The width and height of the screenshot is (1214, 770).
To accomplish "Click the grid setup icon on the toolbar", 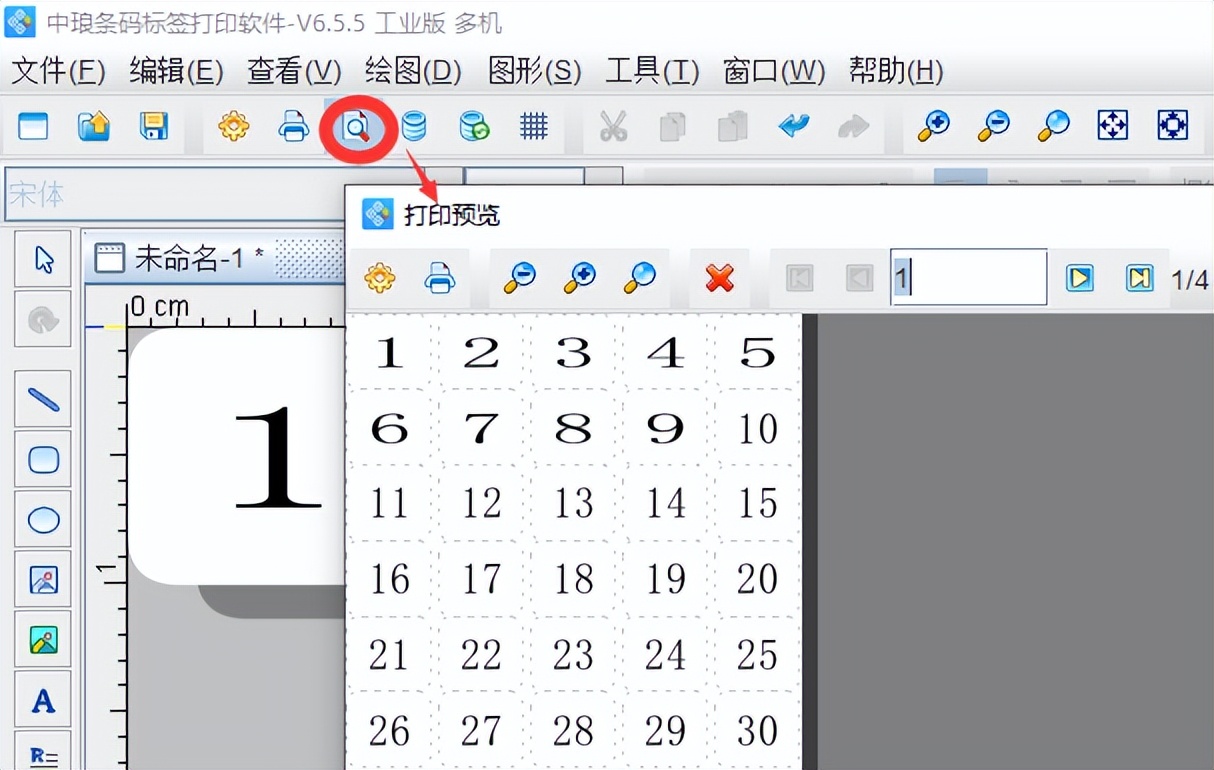I will point(534,127).
